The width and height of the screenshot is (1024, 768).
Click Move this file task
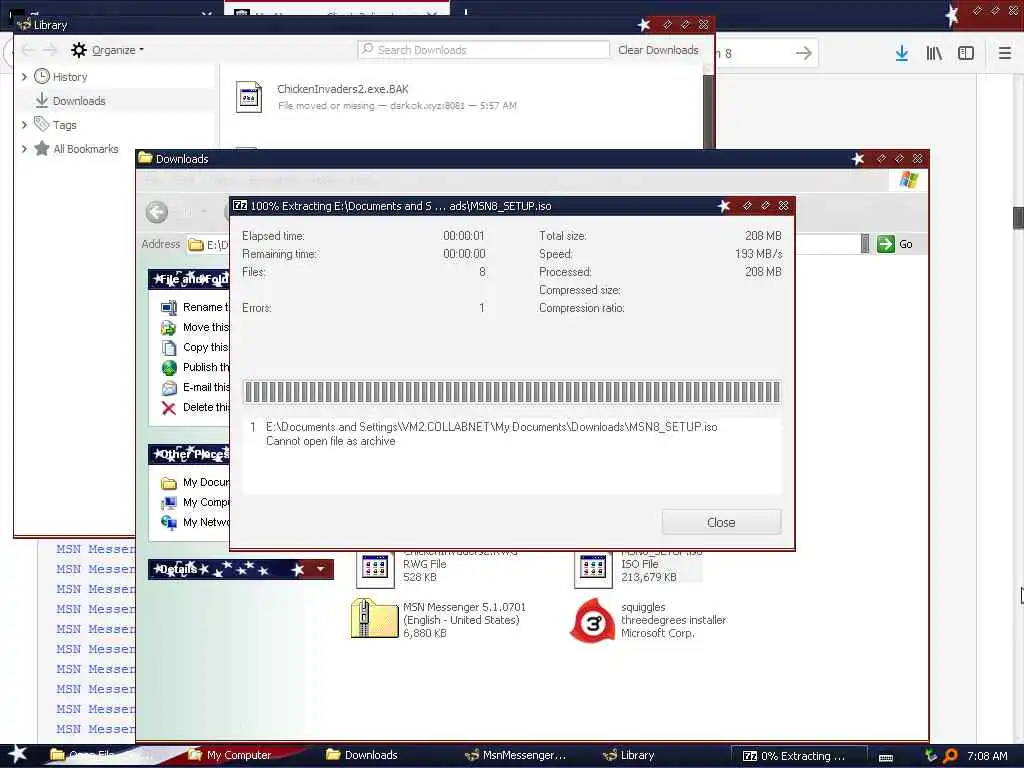coord(205,327)
